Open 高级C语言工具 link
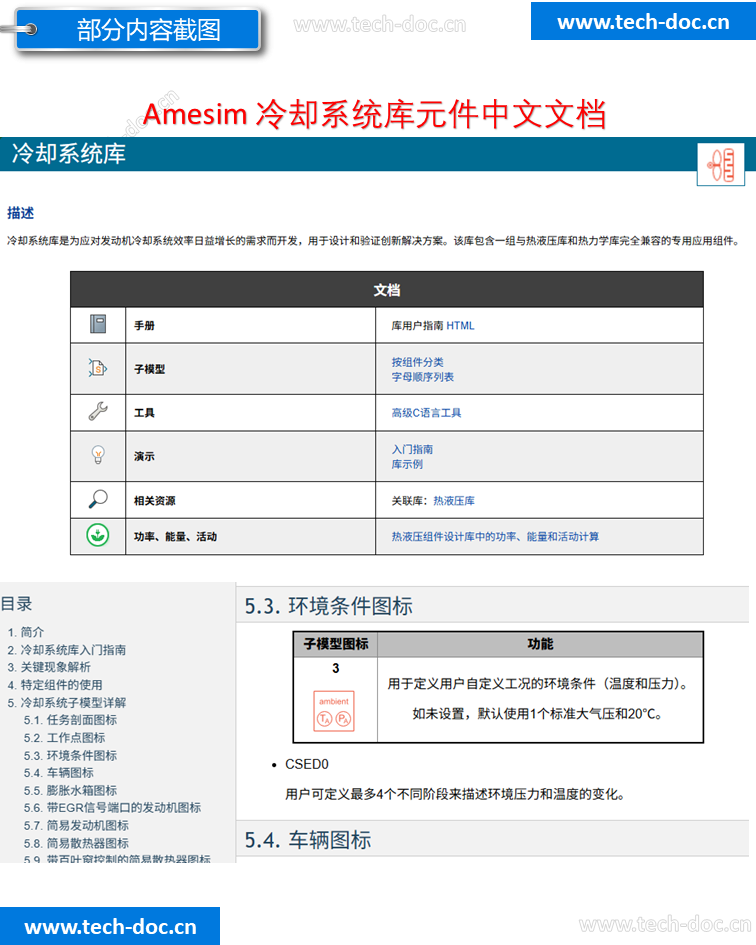 [x=426, y=413]
